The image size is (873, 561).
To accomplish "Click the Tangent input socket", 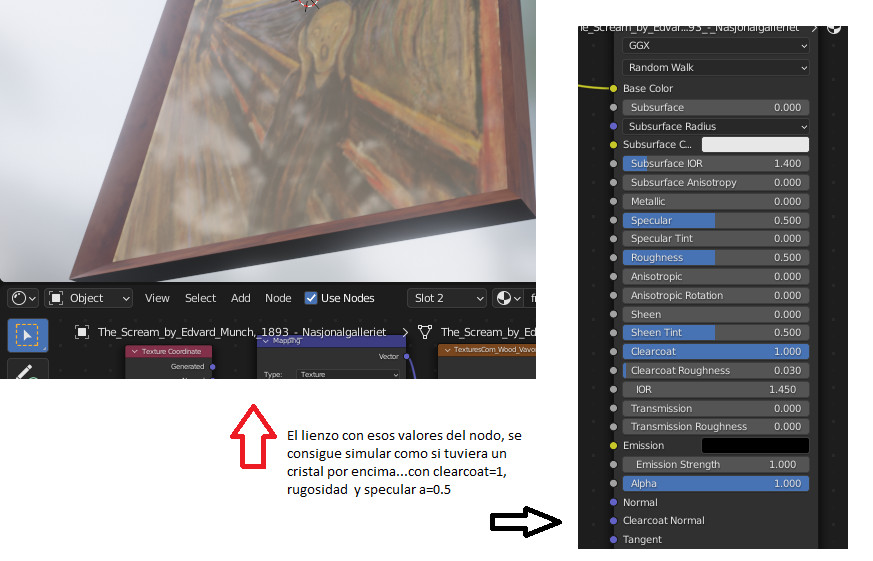I will pos(613,539).
